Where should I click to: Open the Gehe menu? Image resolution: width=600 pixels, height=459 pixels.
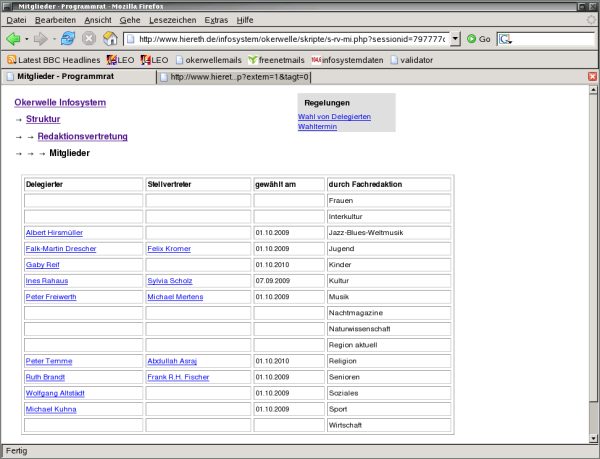point(130,20)
